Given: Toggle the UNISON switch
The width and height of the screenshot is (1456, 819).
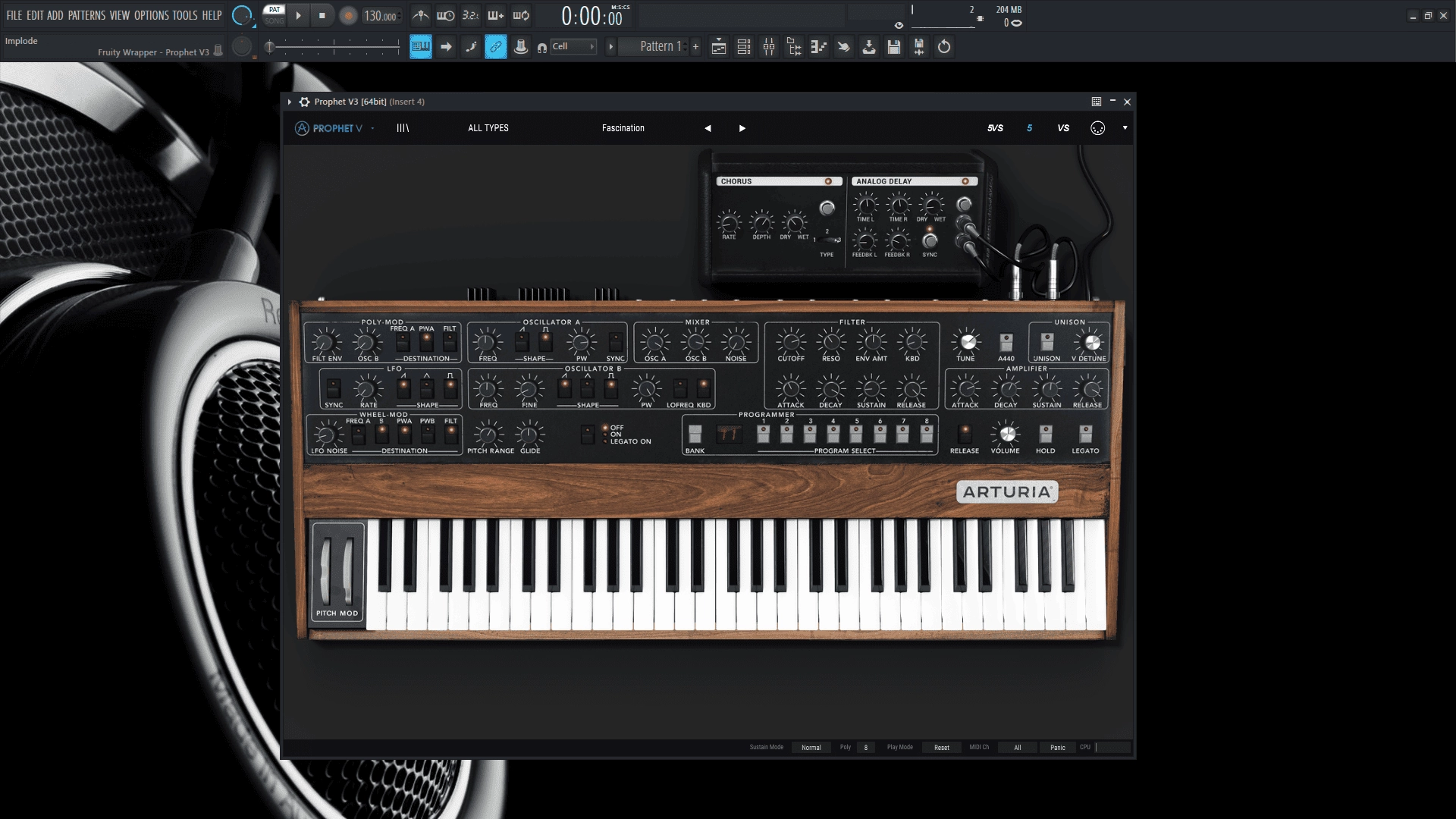Looking at the screenshot, I should point(1047,342).
